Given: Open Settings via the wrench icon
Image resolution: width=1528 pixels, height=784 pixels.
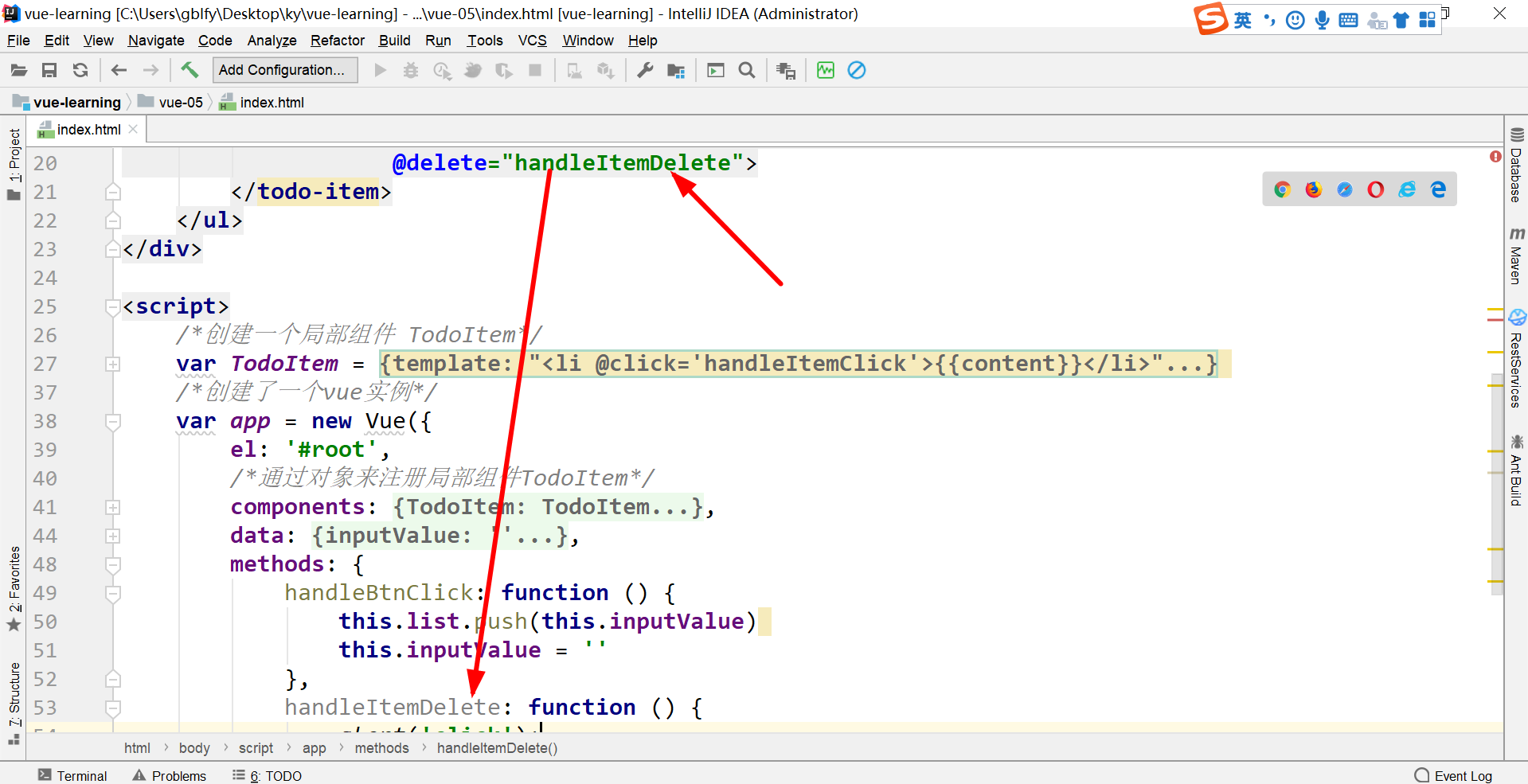Looking at the screenshot, I should coord(645,70).
